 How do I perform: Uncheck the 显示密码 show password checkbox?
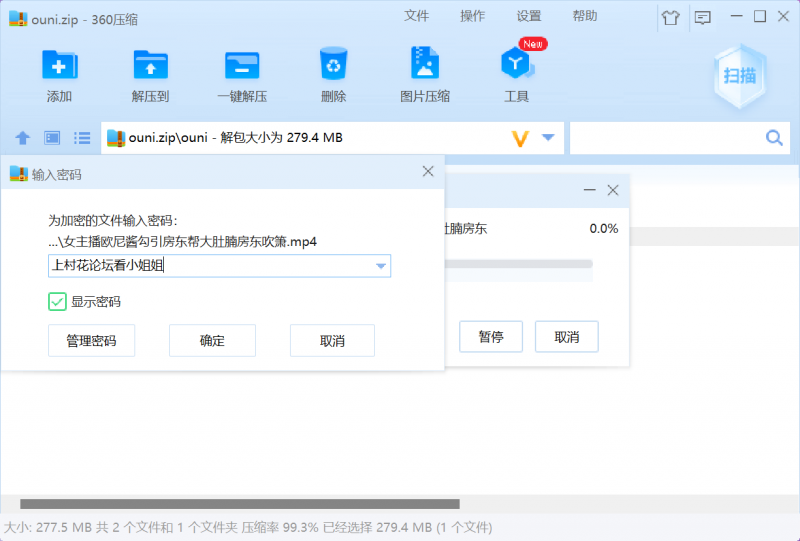(x=57, y=301)
